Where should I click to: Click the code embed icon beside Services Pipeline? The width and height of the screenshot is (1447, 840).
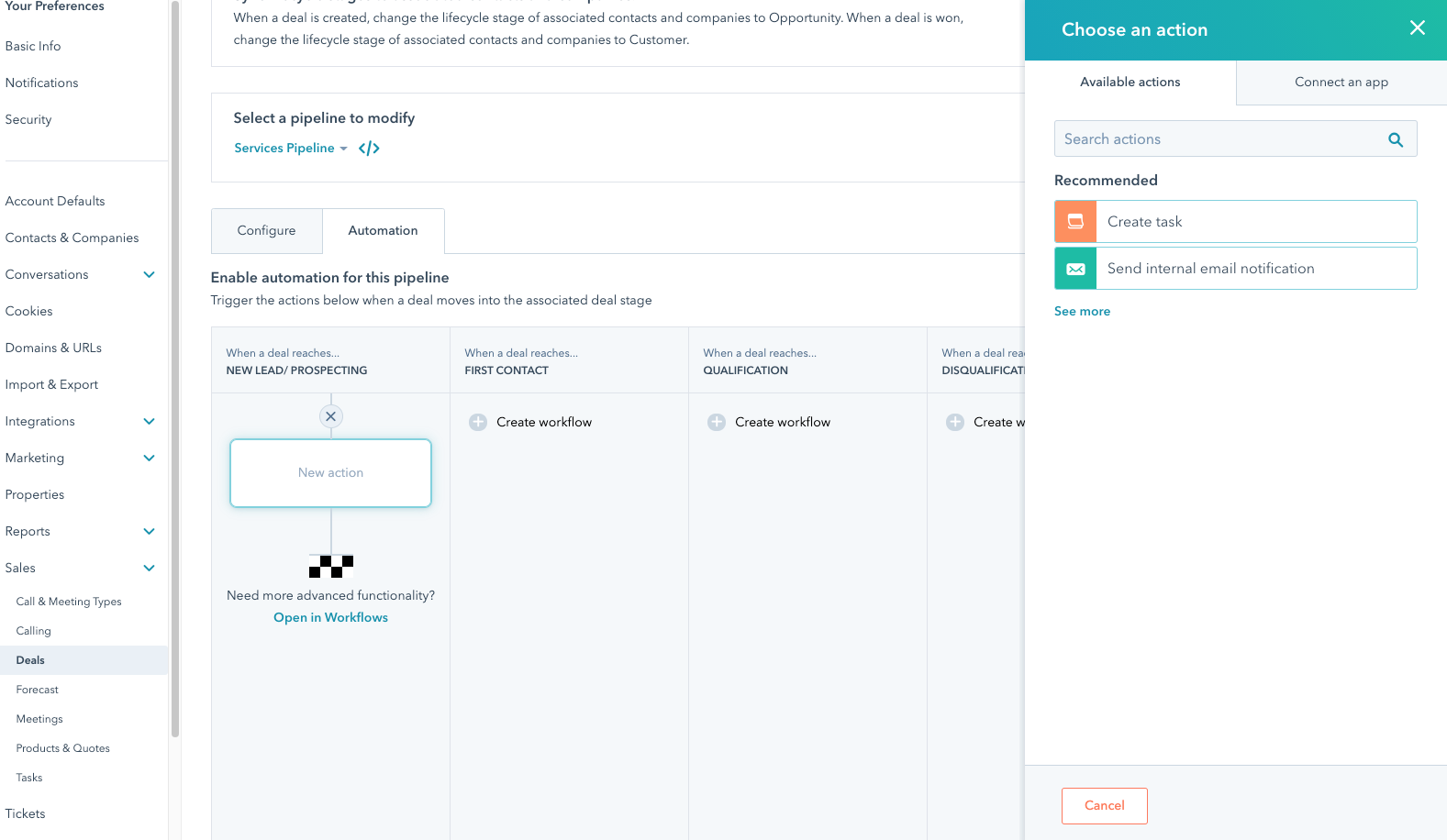pyautogui.click(x=369, y=149)
